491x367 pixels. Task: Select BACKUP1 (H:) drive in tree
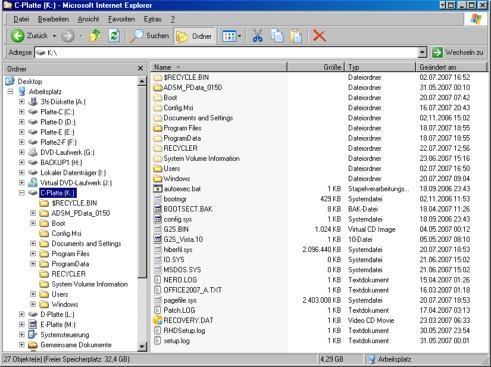click(x=61, y=162)
